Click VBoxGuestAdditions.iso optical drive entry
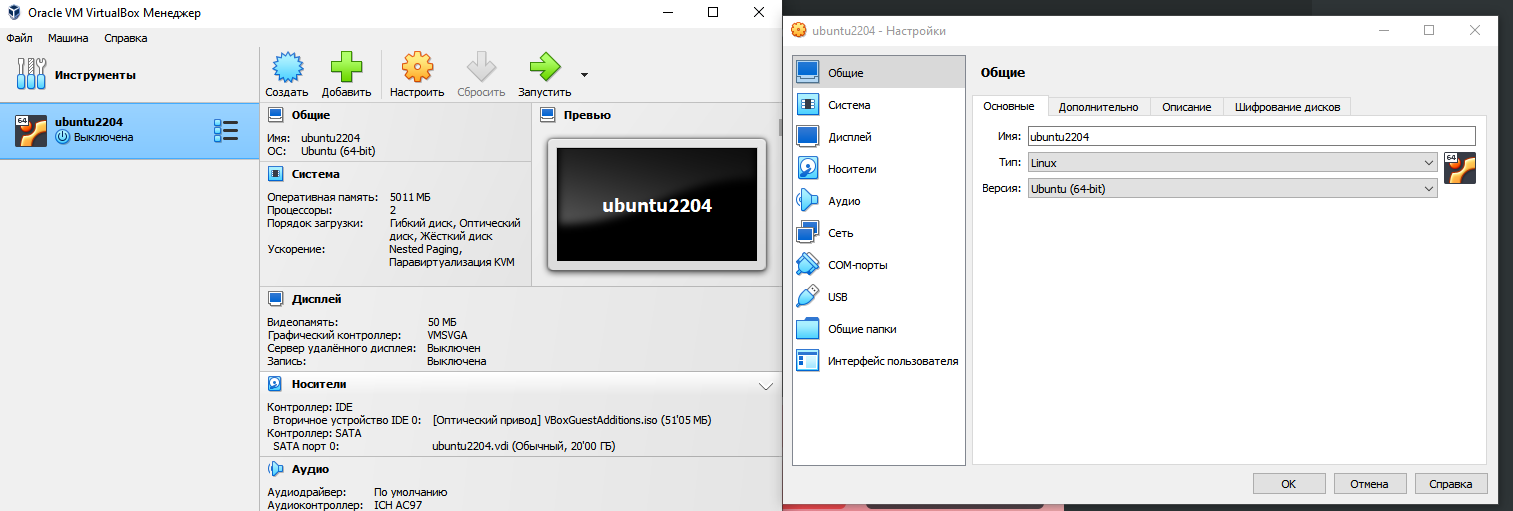Viewport: 1513px width, 511px height. pyautogui.click(x=572, y=420)
